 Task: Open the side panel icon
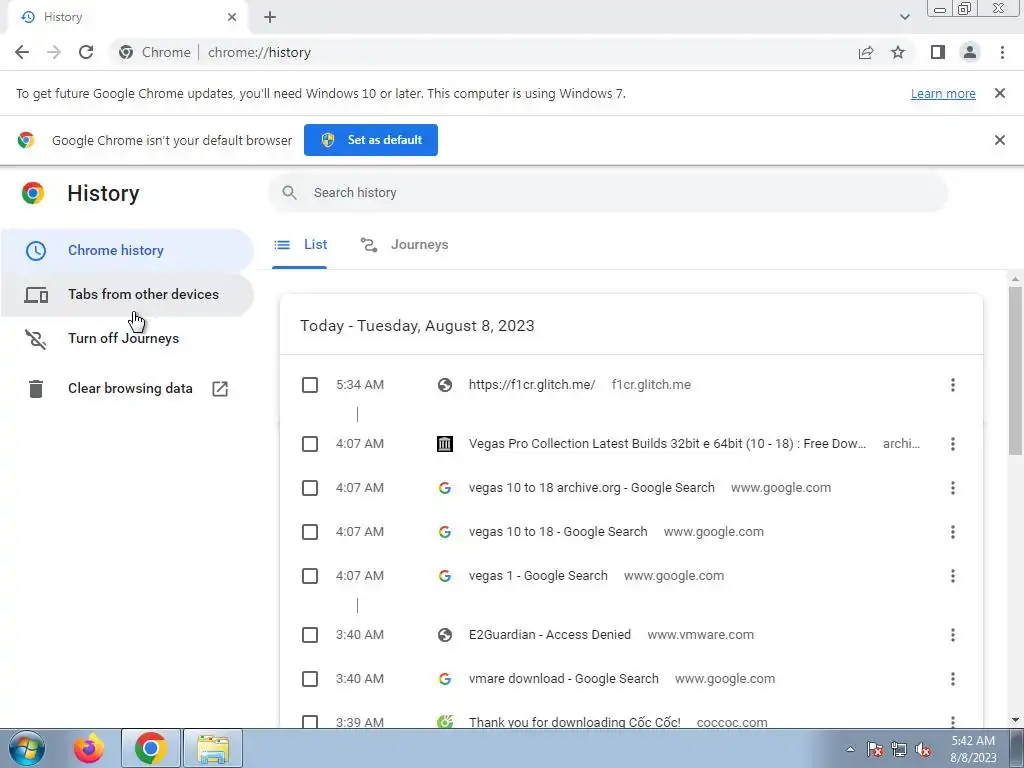click(x=938, y=52)
